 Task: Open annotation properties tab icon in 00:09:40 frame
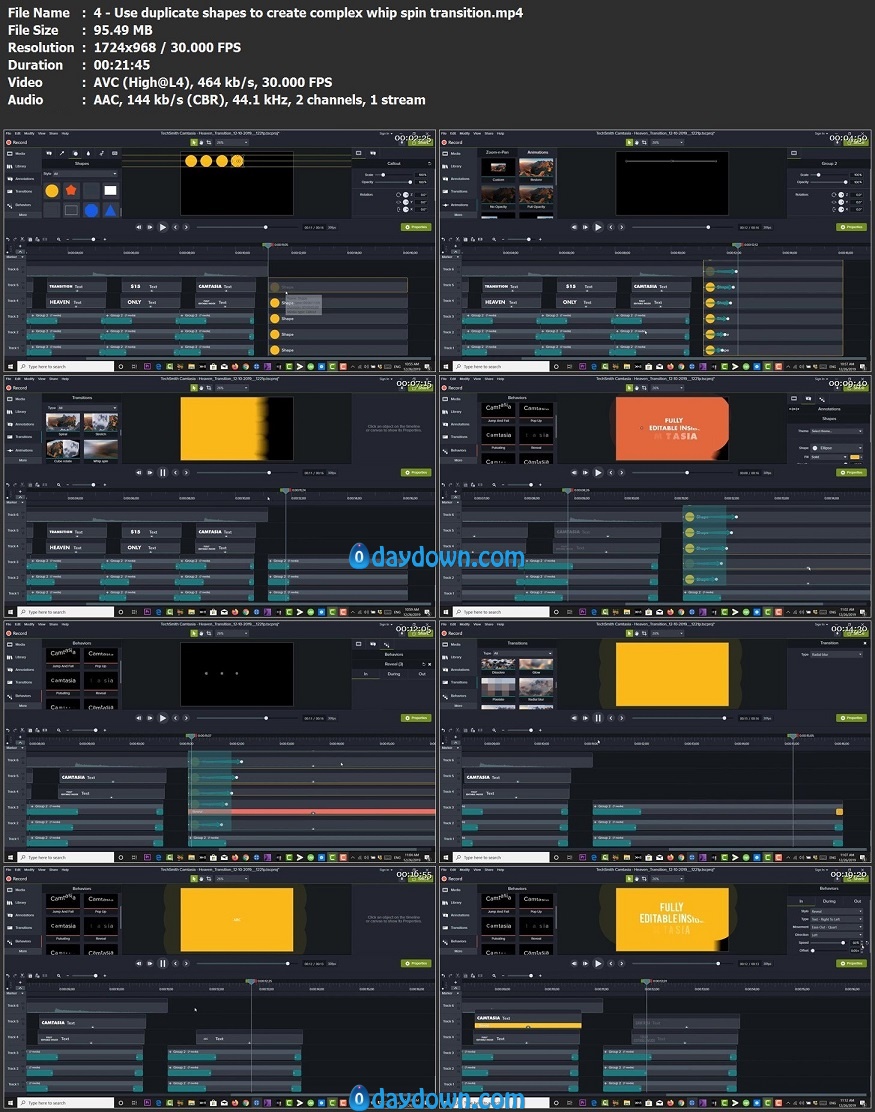click(808, 399)
